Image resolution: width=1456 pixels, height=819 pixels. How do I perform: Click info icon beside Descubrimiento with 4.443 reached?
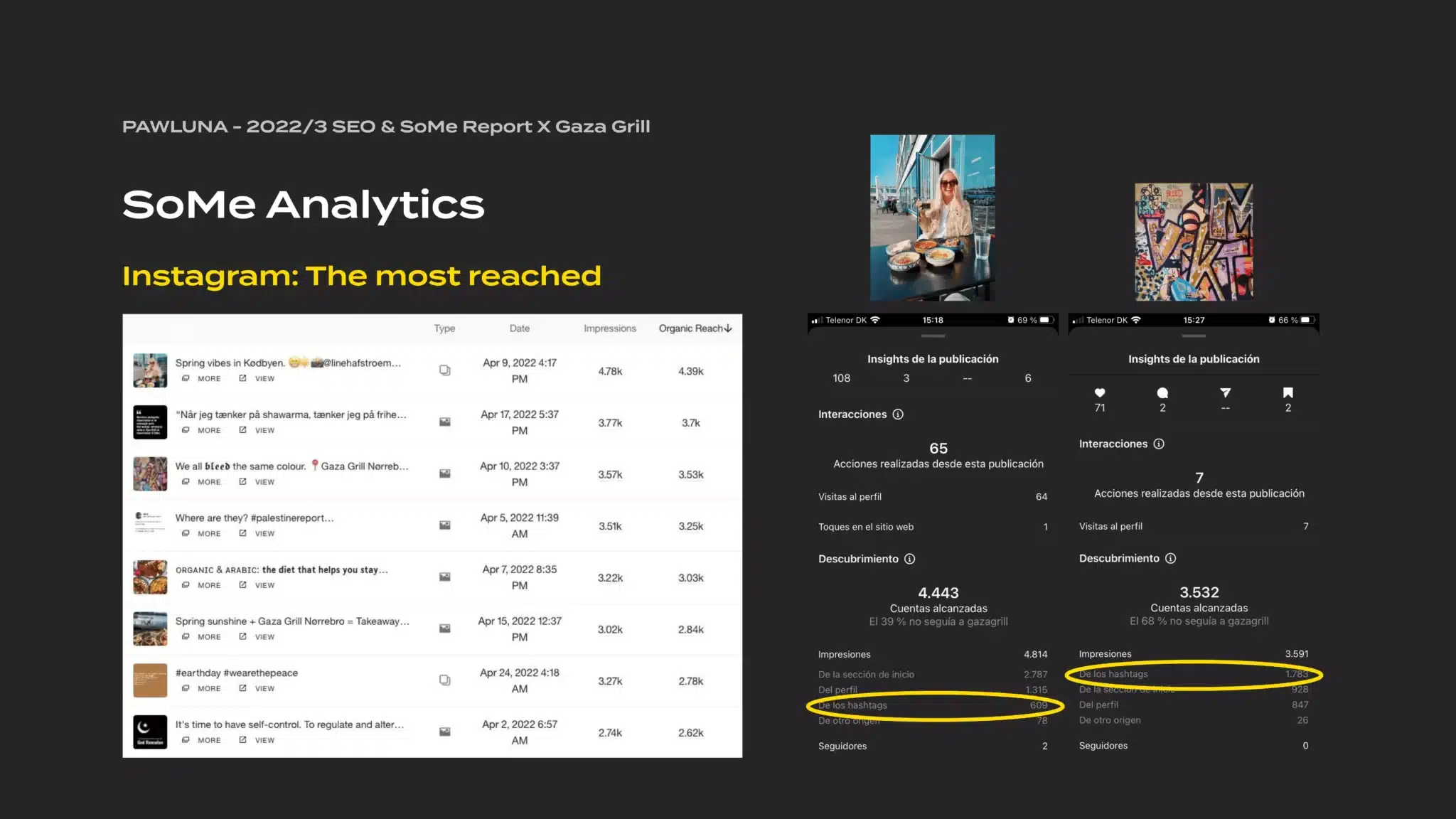click(909, 559)
